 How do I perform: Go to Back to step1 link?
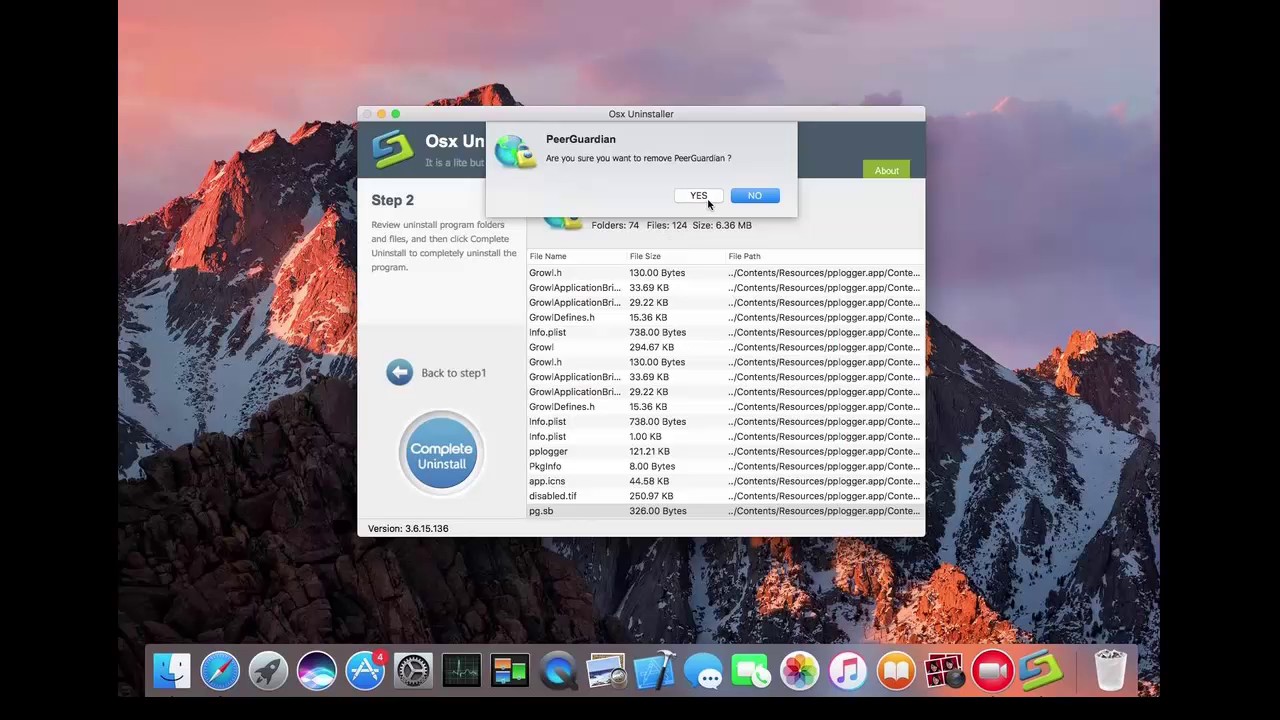(453, 373)
